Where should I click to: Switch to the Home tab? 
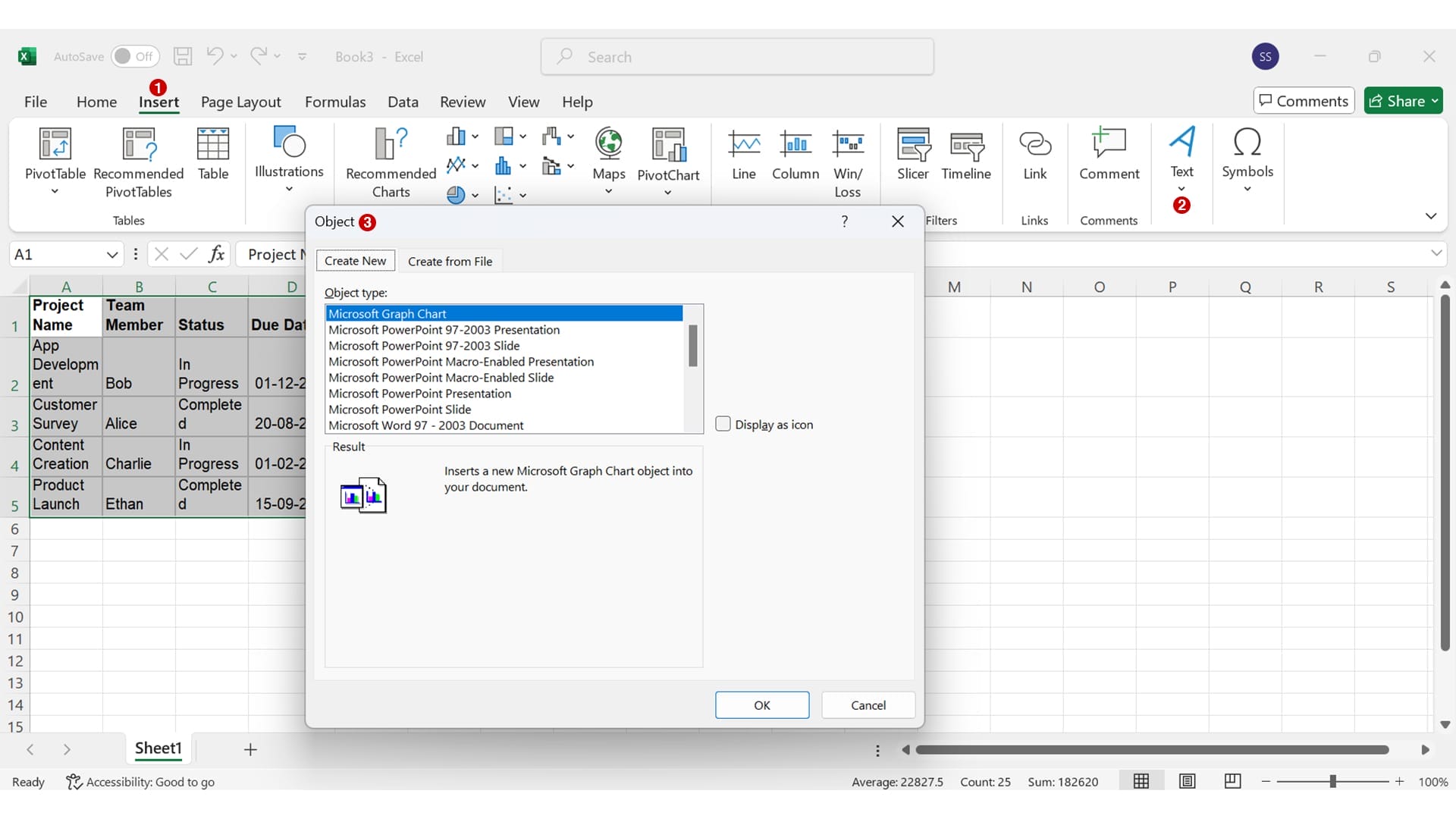(x=96, y=102)
